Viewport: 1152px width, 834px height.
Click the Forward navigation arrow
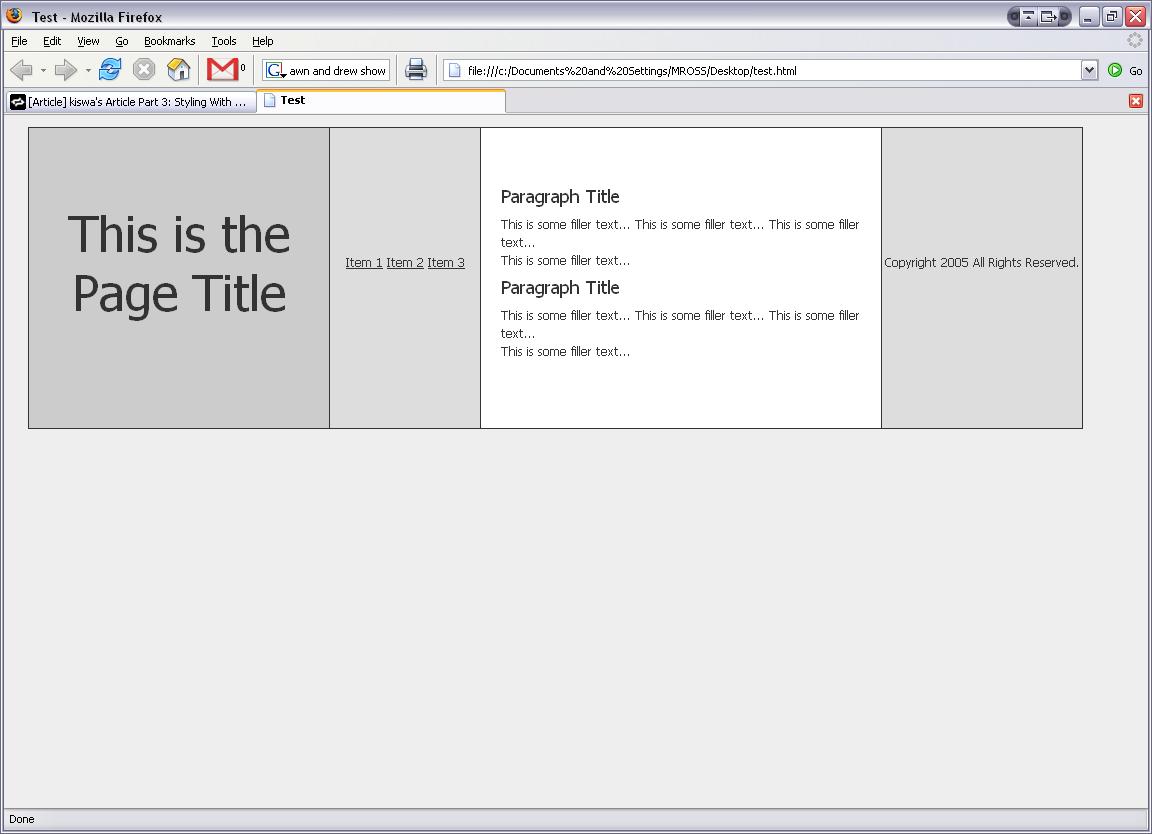click(65, 70)
